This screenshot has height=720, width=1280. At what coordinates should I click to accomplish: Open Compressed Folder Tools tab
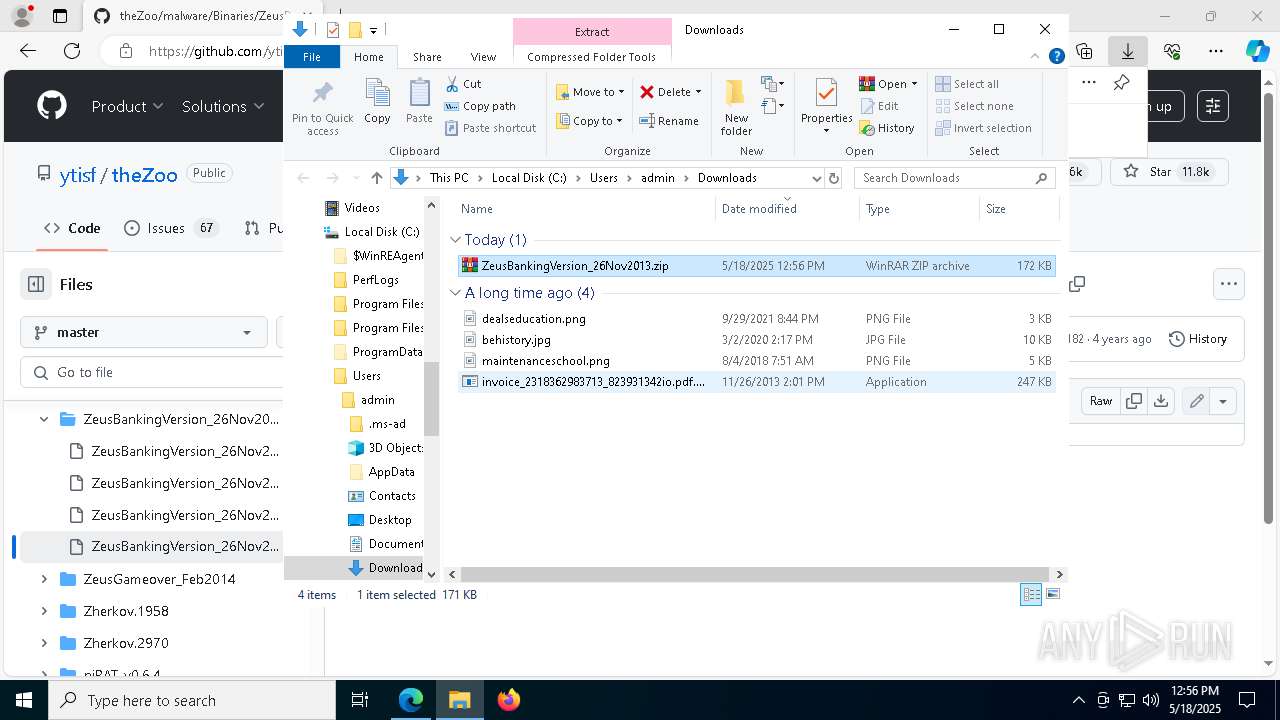click(592, 57)
